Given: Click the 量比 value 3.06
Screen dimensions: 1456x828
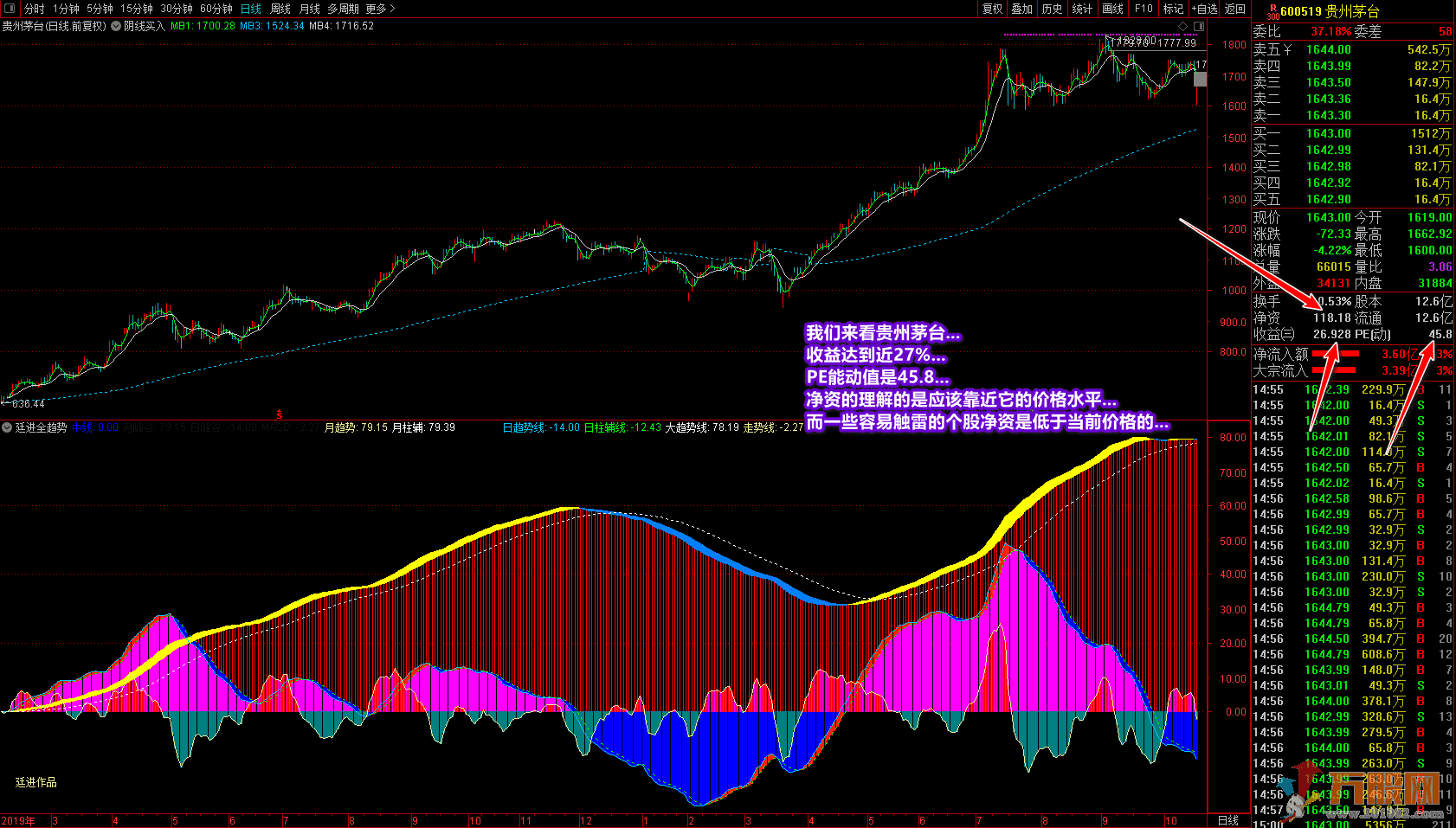Looking at the screenshot, I should [x=1440, y=266].
